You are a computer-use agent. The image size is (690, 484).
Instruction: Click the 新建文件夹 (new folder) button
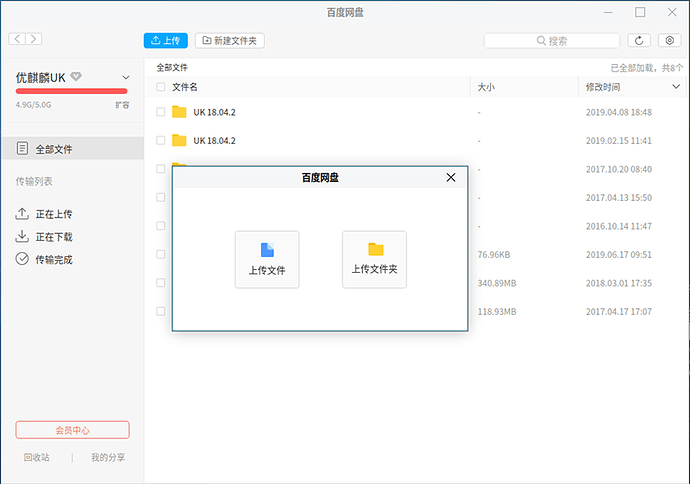point(230,40)
